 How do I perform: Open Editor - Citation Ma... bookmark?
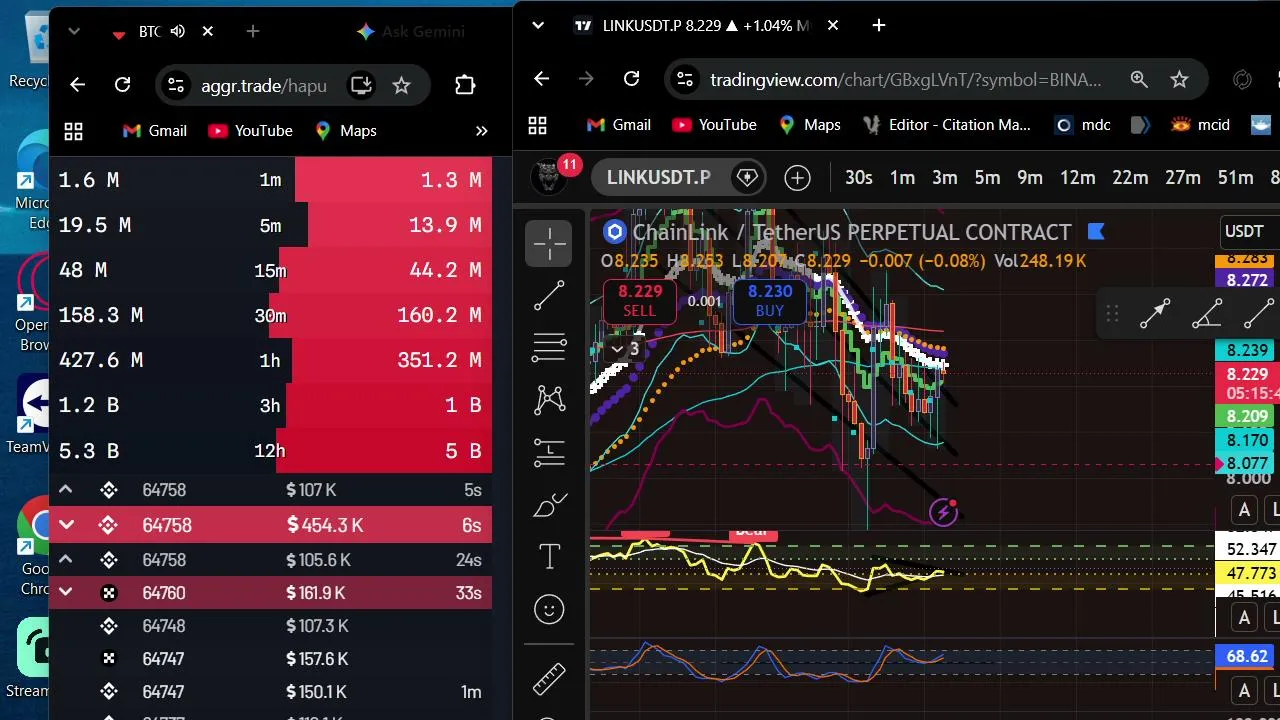click(x=946, y=125)
